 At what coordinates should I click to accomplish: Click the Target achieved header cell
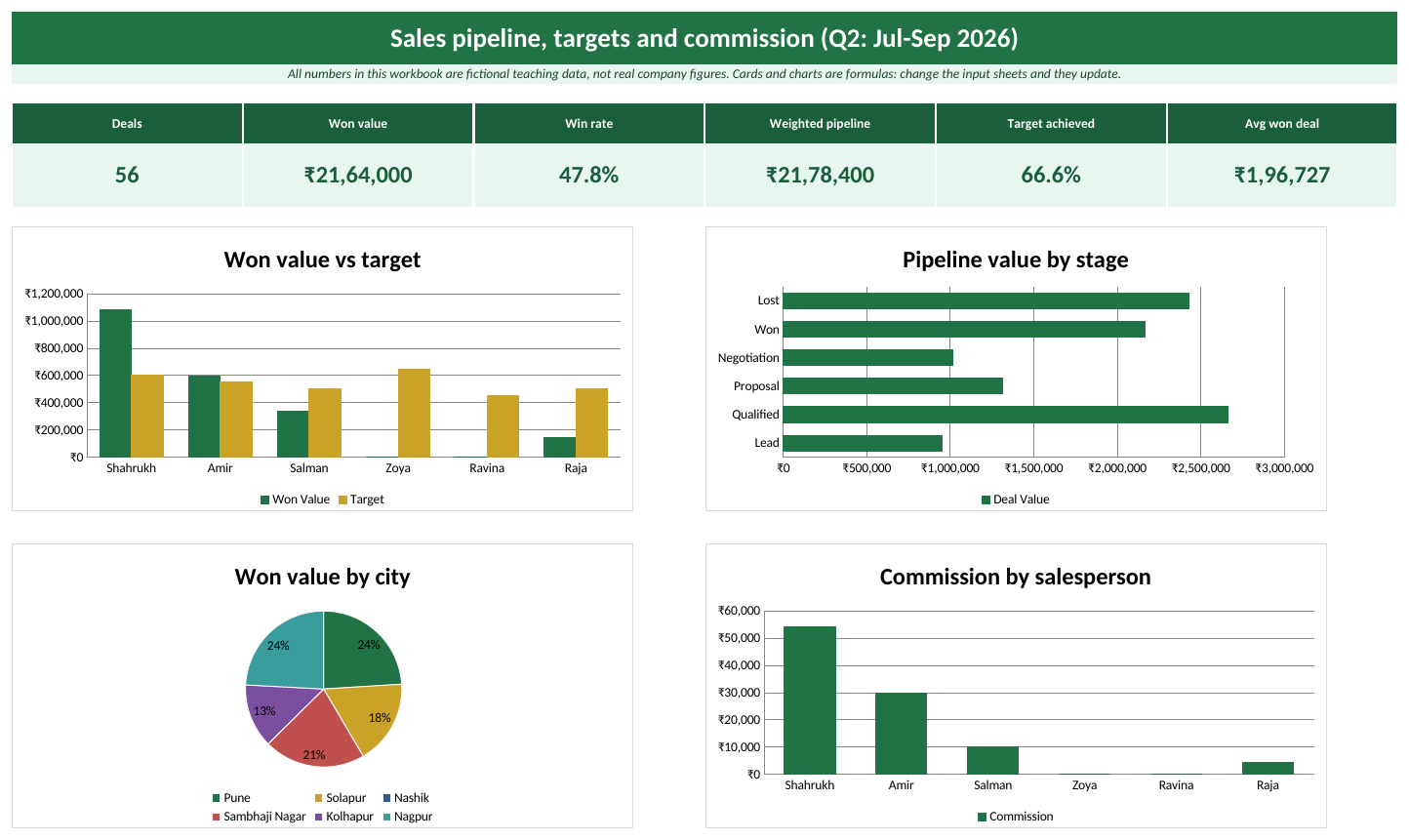tap(1051, 124)
